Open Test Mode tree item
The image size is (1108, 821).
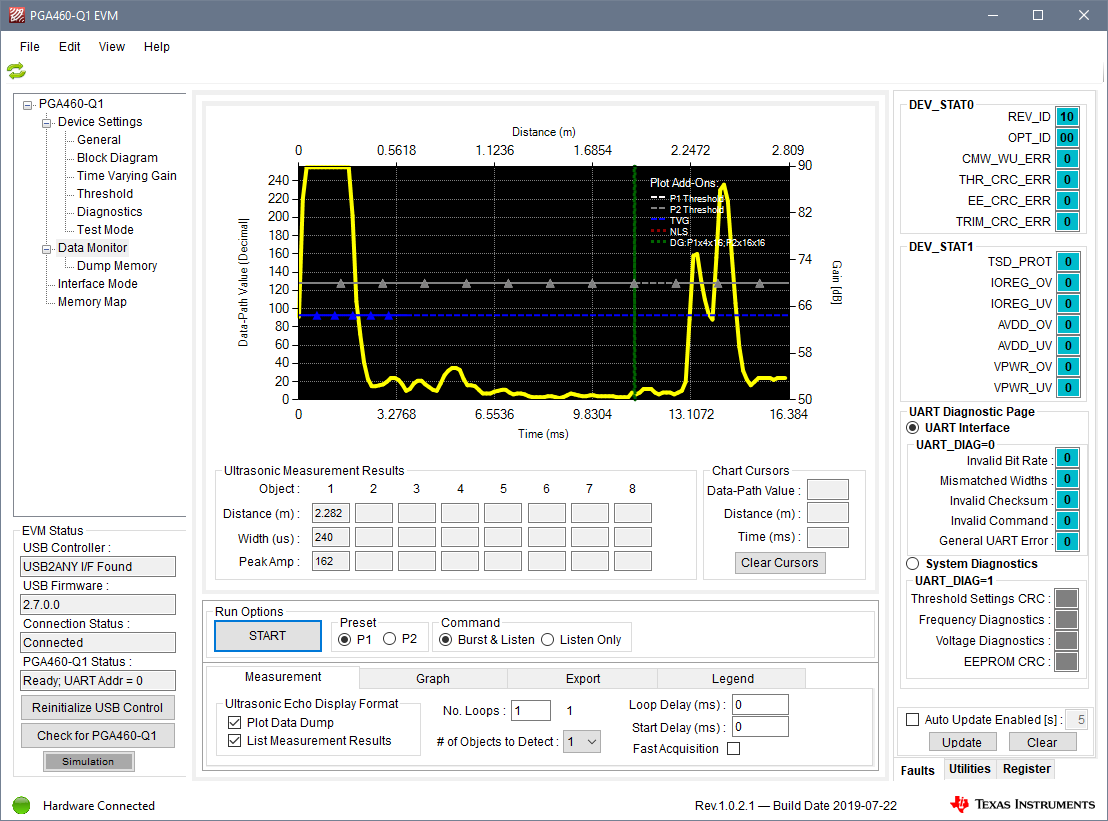coord(105,230)
